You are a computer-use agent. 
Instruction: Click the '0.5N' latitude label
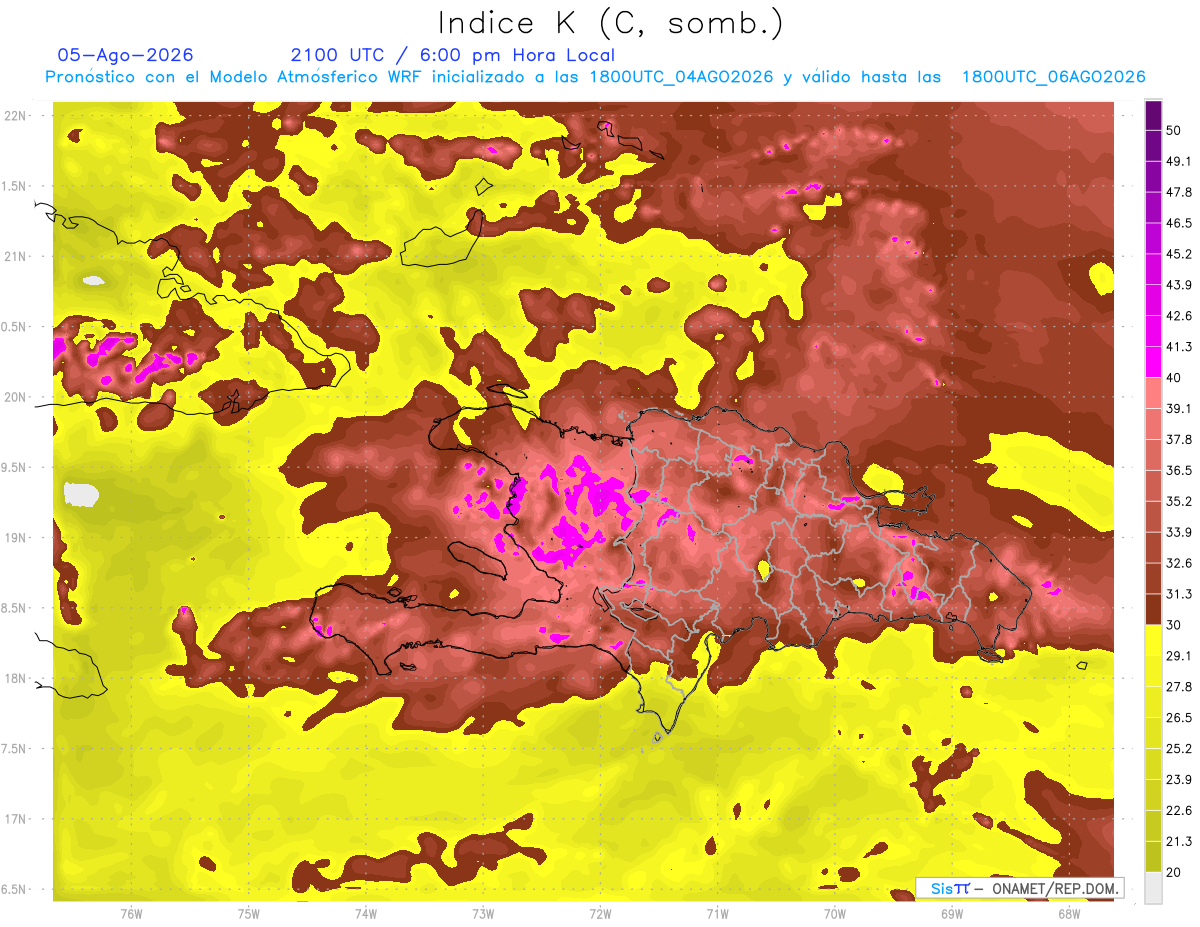pos(14,327)
